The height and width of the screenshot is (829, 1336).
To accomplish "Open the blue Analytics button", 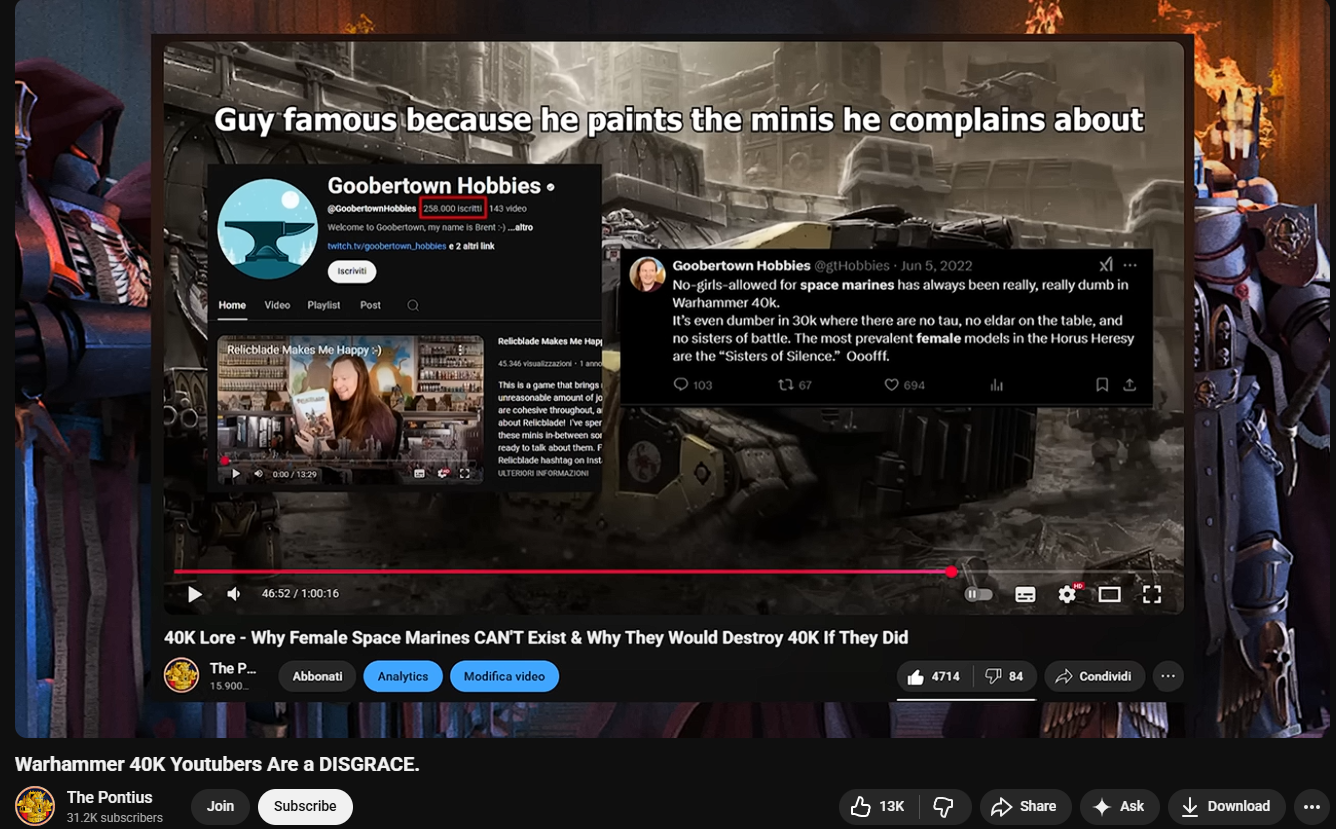I will click(403, 677).
